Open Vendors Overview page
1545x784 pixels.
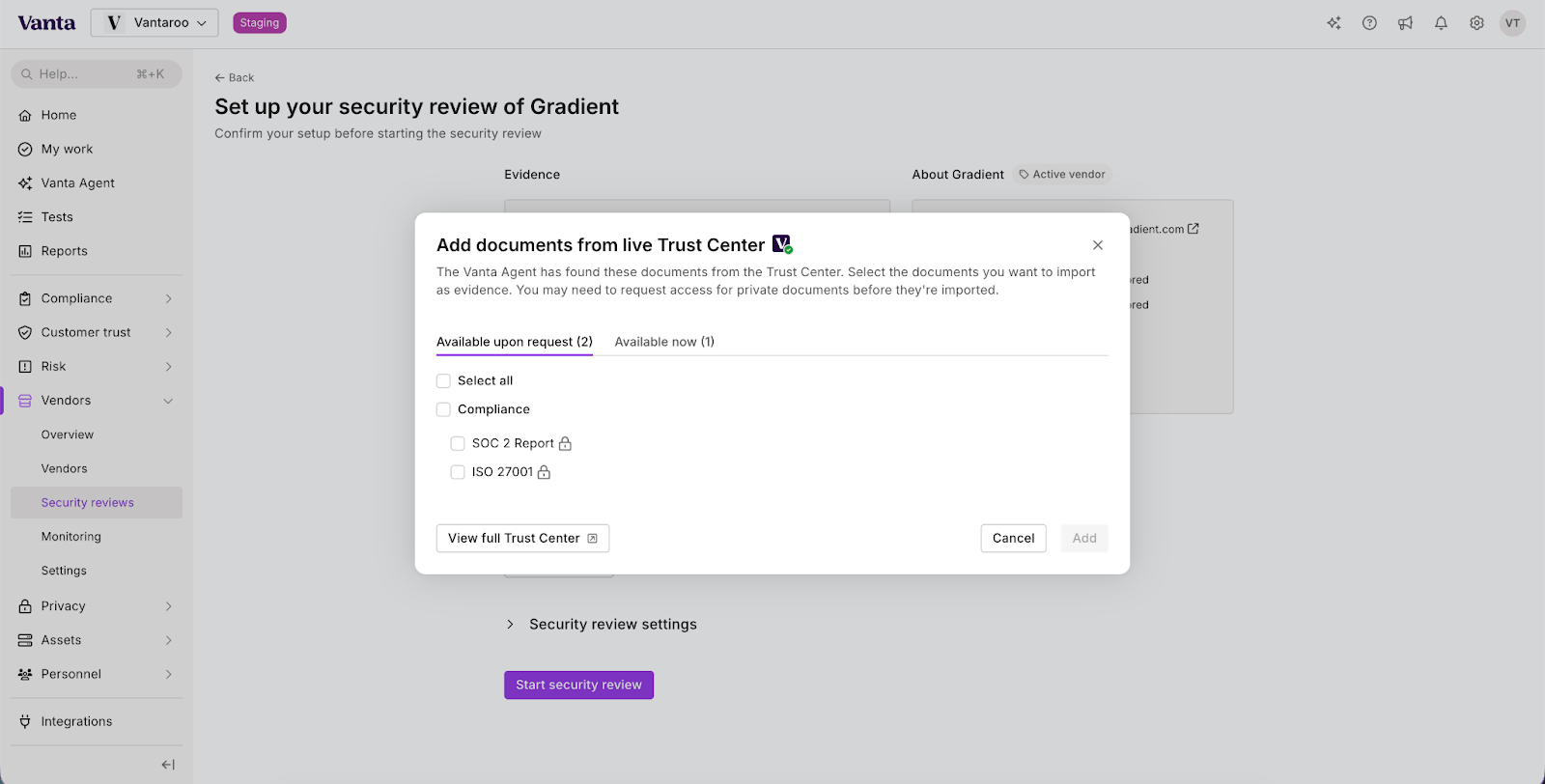[68, 434]
